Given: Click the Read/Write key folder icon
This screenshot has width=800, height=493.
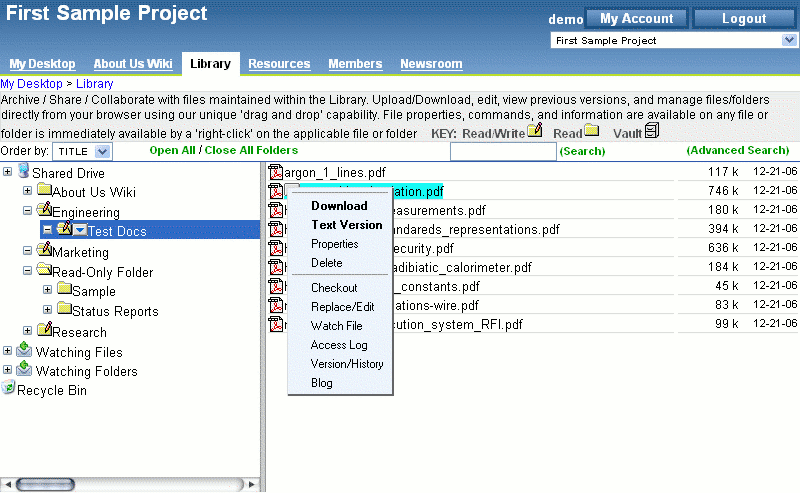Looking at the screenshot, I should click(x=535, y=131).
